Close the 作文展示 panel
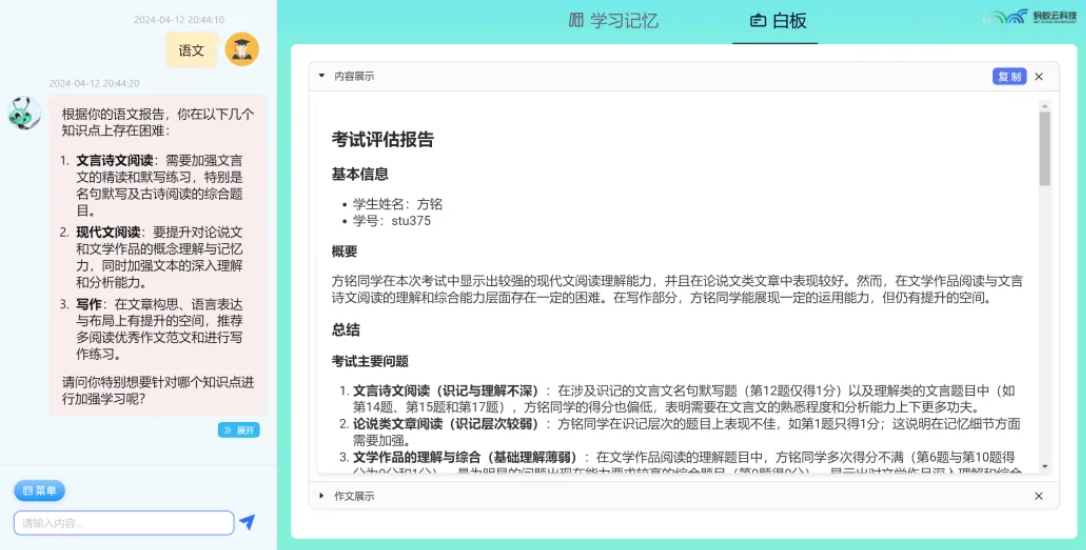The image size is (1086, 550). [x=1038, y=496]
